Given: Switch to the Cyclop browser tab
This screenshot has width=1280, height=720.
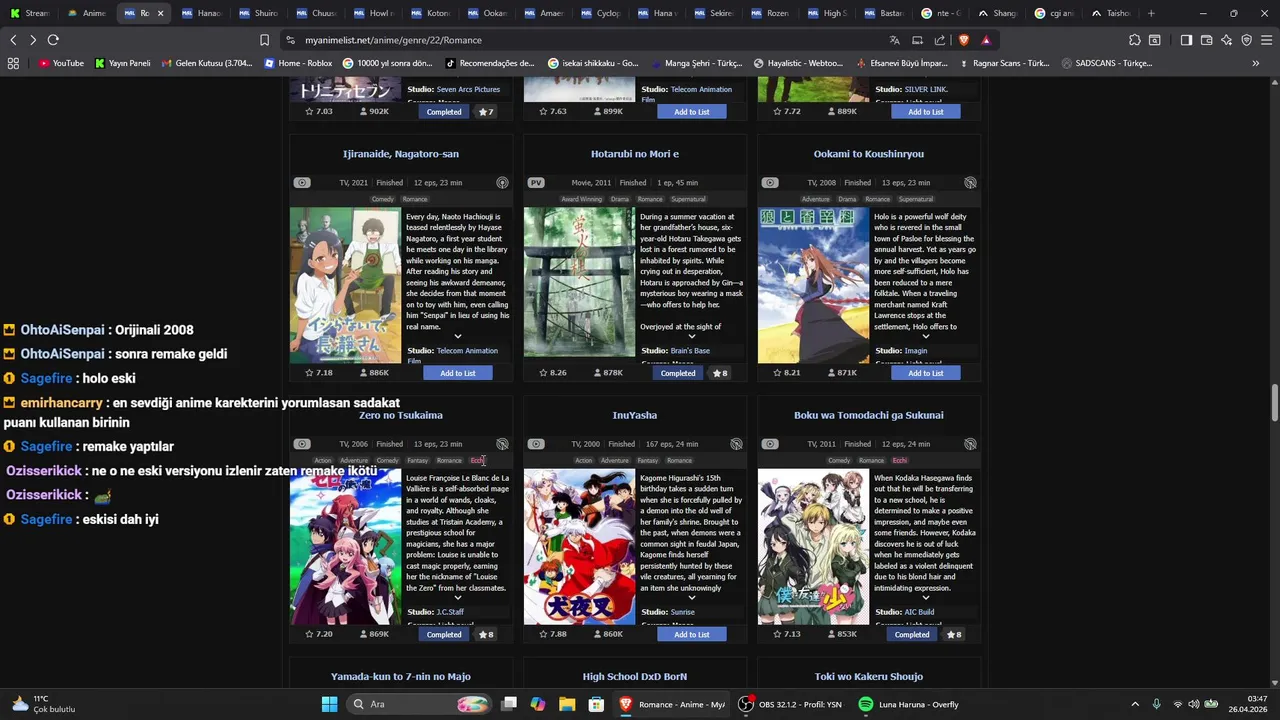Looking at the screenshot, I should point(602,13).
